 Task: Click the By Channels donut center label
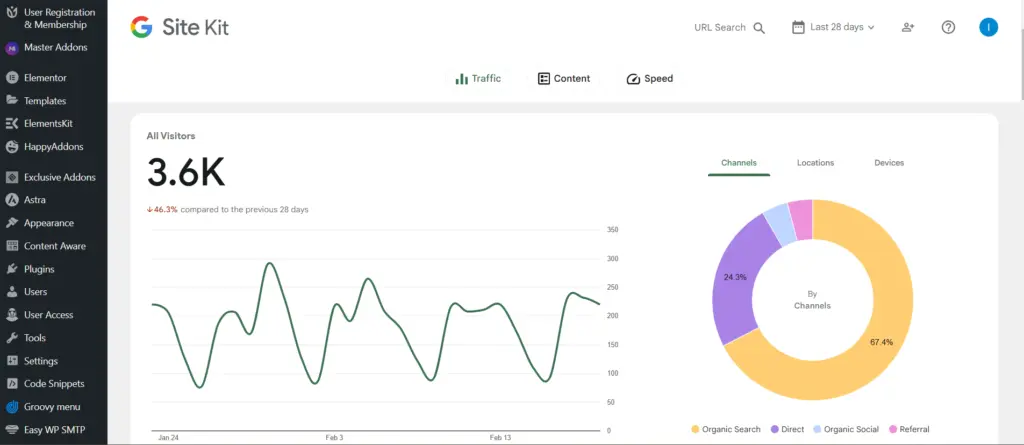812,300
